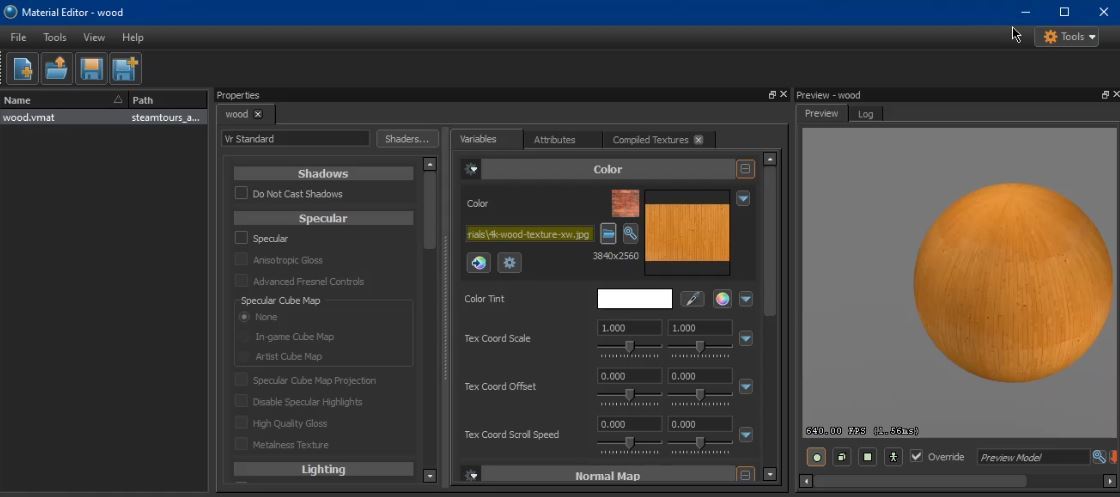Click the Material Editor app icon in title bar
The height and width of the screenshot is (497, 1120).
click(x=11, y=12)
